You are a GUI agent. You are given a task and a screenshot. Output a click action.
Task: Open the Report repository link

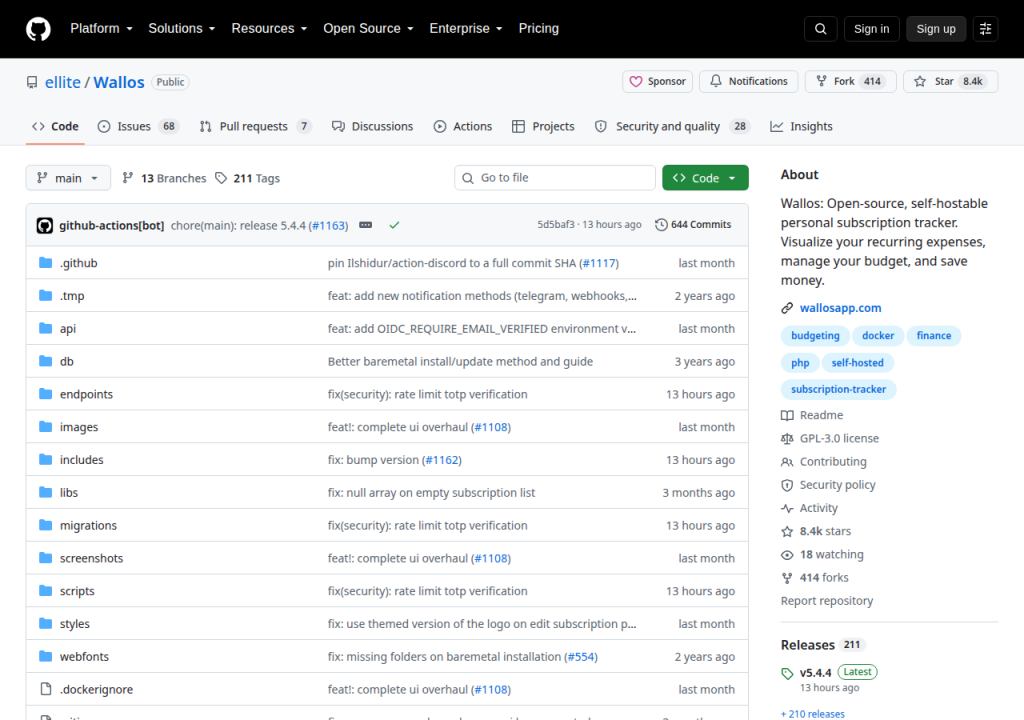click(x=827, y=601)
